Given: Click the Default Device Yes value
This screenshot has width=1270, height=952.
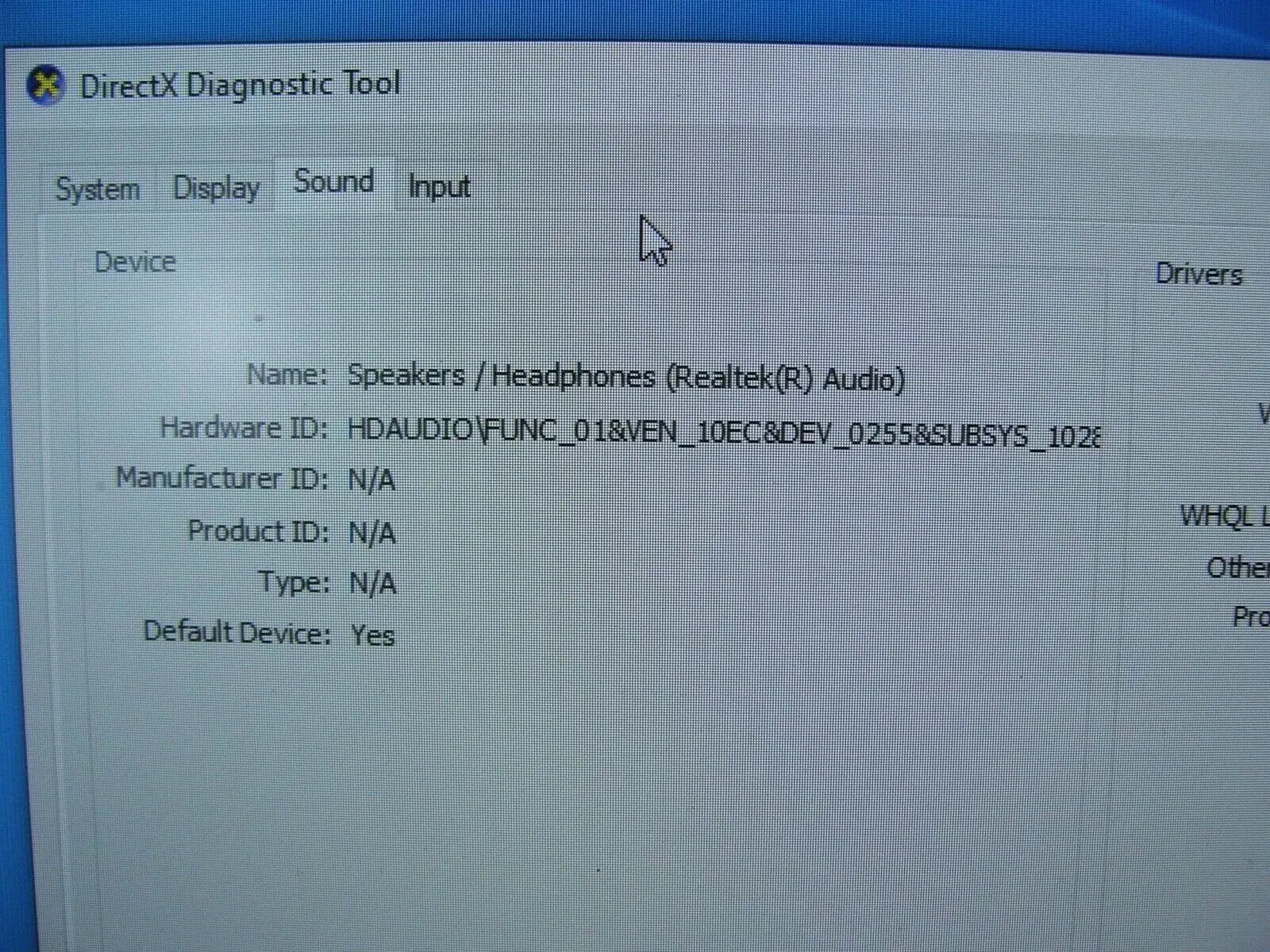Looking at the screenshot, I should [x=372, y=635].
